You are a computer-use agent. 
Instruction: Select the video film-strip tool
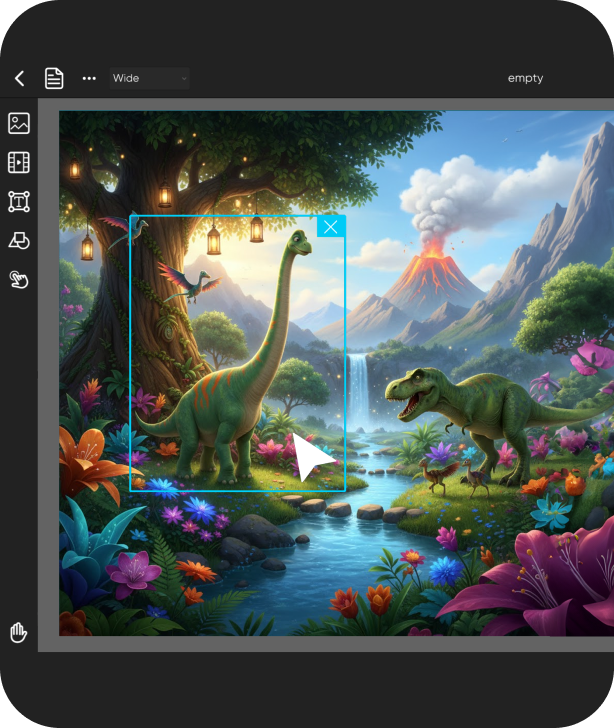click(x=19, y=162)
